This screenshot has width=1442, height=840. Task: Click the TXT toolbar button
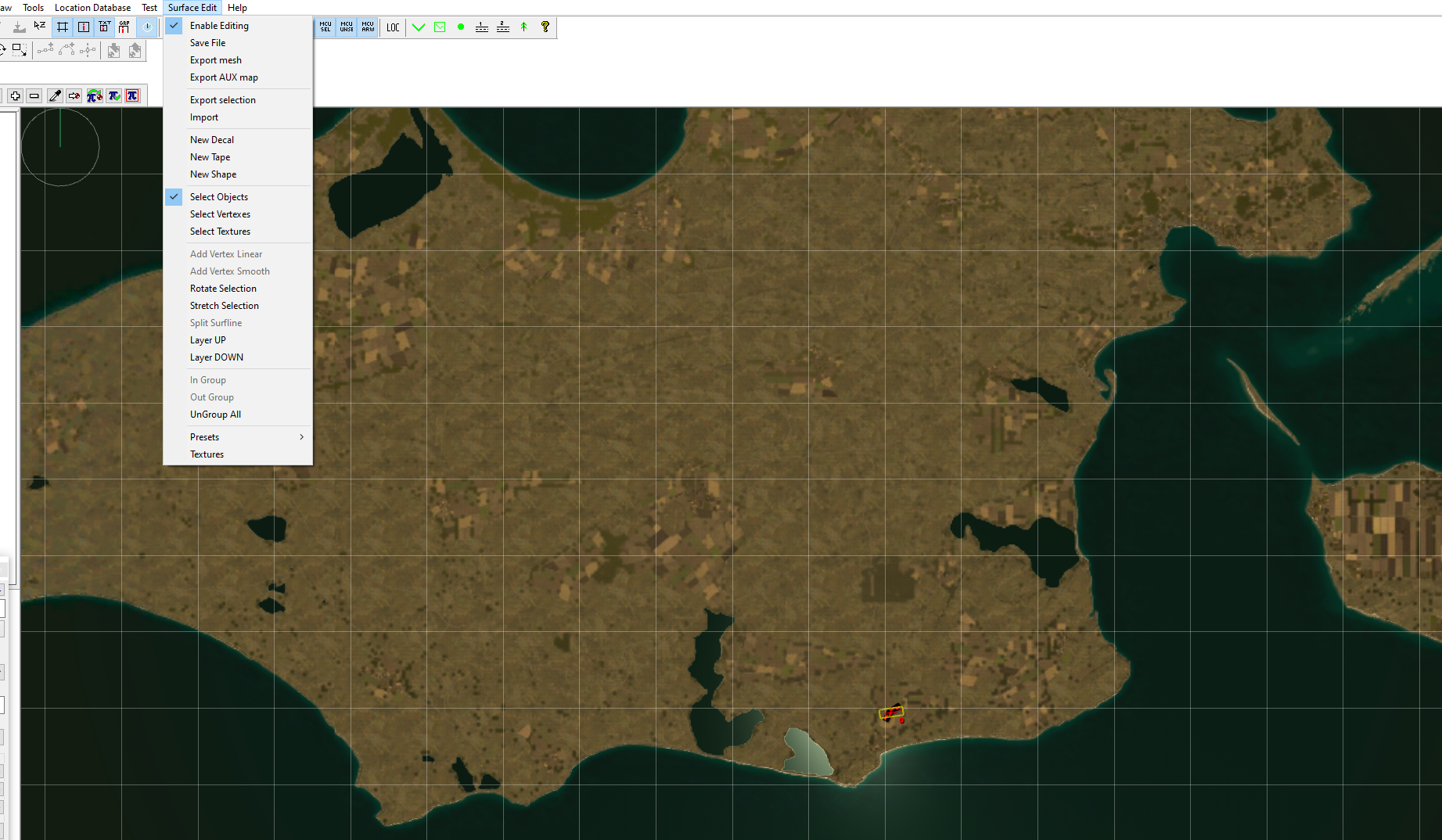pyautogui.click(x=104, y=27)
